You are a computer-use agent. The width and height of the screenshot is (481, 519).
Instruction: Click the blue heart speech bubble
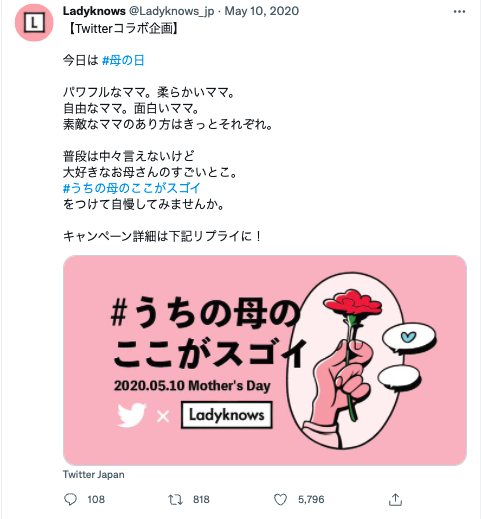409,339
